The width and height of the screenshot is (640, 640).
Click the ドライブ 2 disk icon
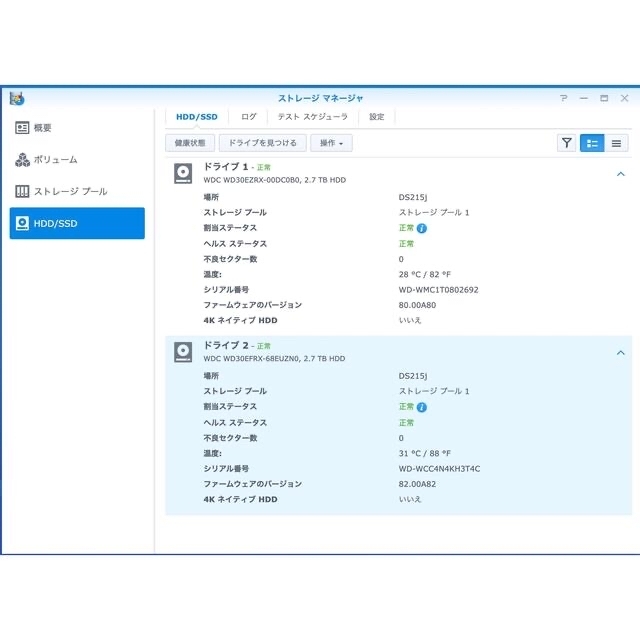183,352
